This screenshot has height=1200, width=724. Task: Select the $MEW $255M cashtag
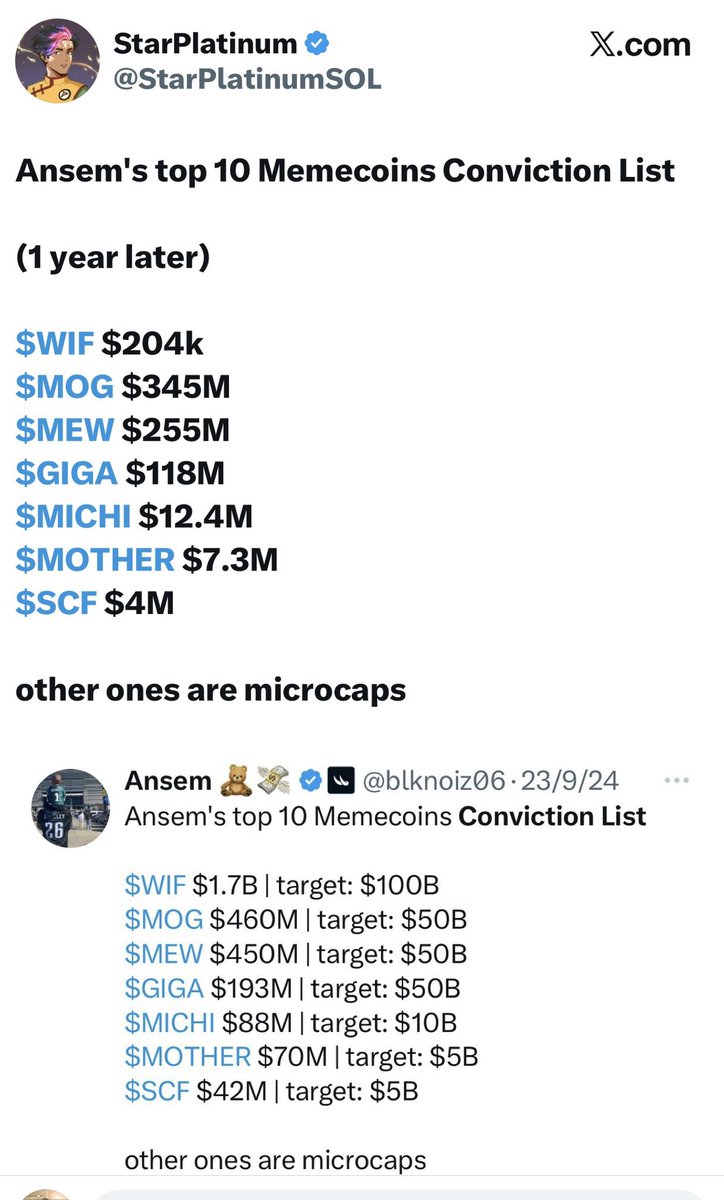(x=65, y=430)
